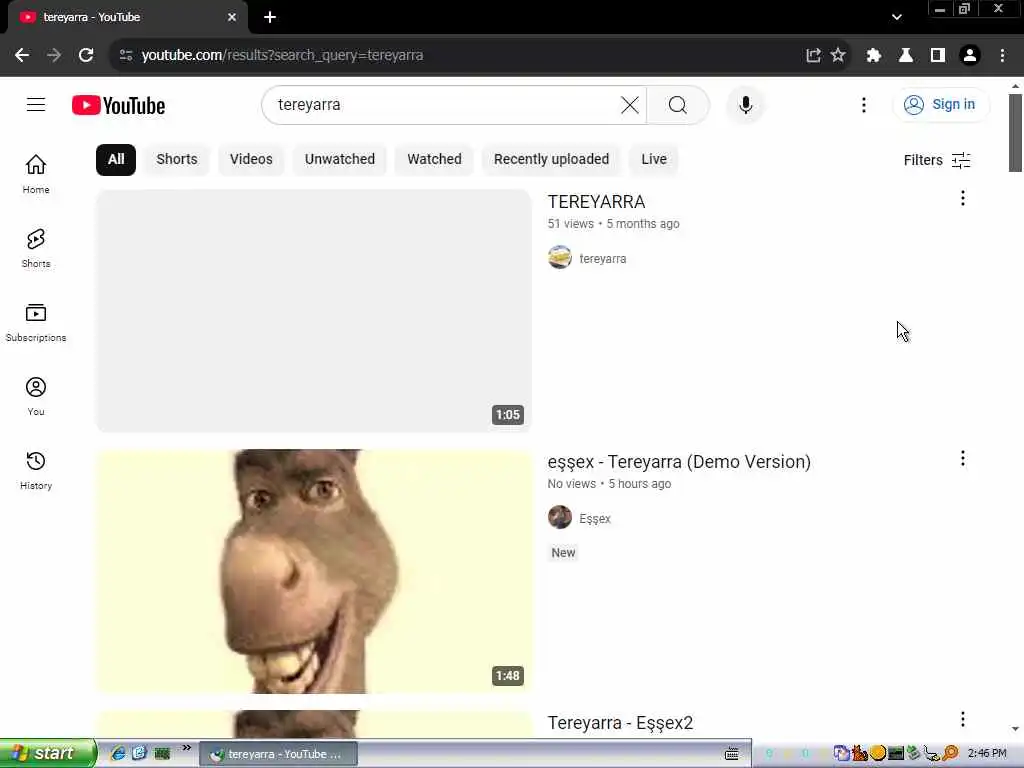
Task: Open options menu for eşşex Demo Version video
Action: click(963, 458)
